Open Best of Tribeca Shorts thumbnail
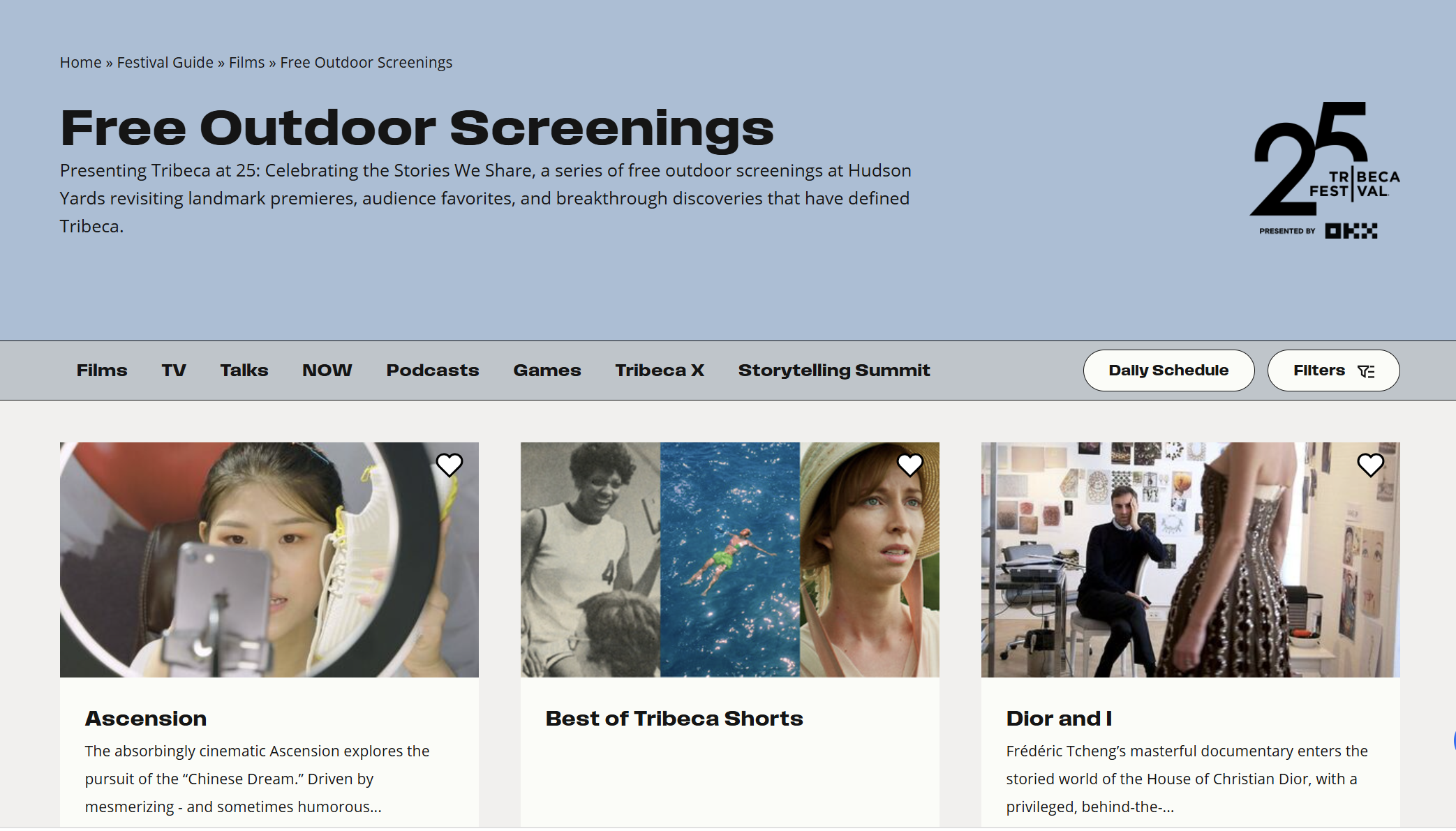The width and height of the screenshot is (1456, 831). [x=730, y=560]
